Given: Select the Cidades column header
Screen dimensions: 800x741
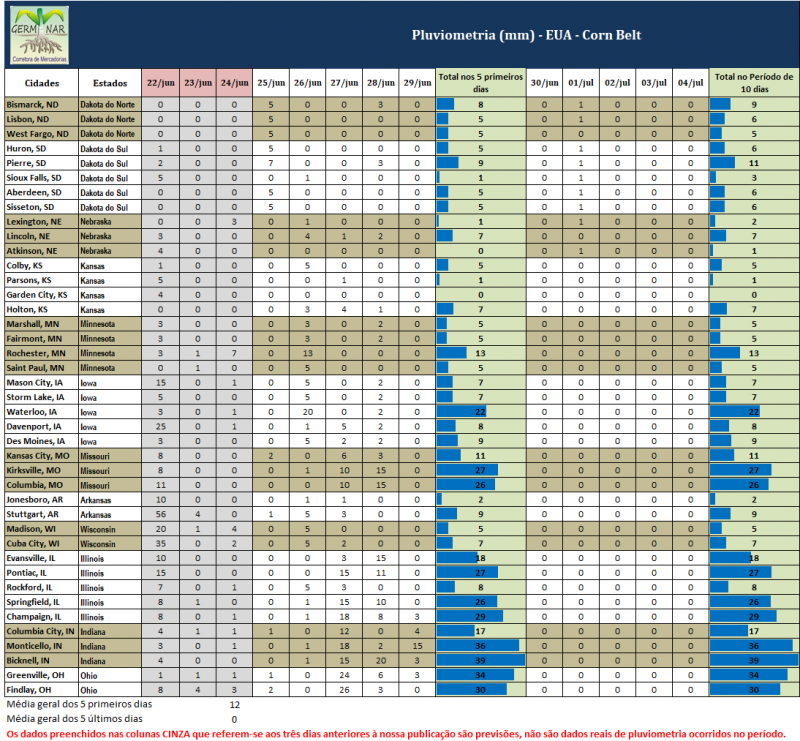Looking at the screenshot, I should 41,83.
